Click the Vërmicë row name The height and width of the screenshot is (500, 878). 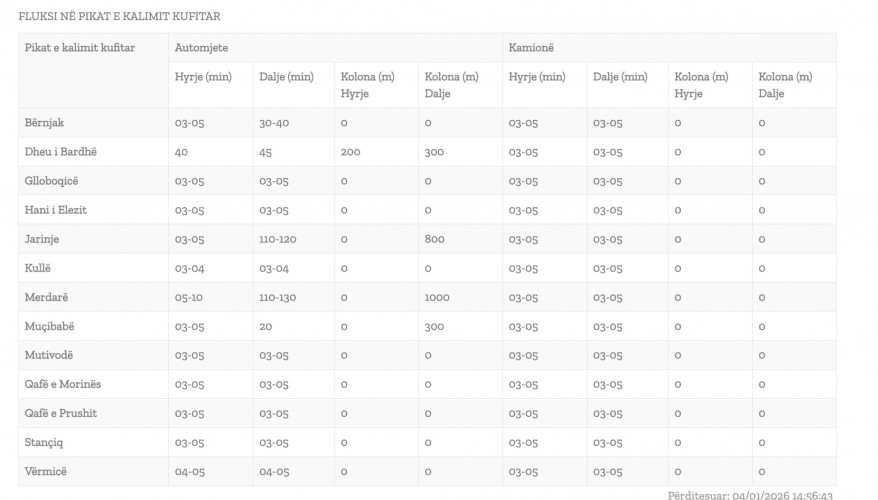click(45, 471)
